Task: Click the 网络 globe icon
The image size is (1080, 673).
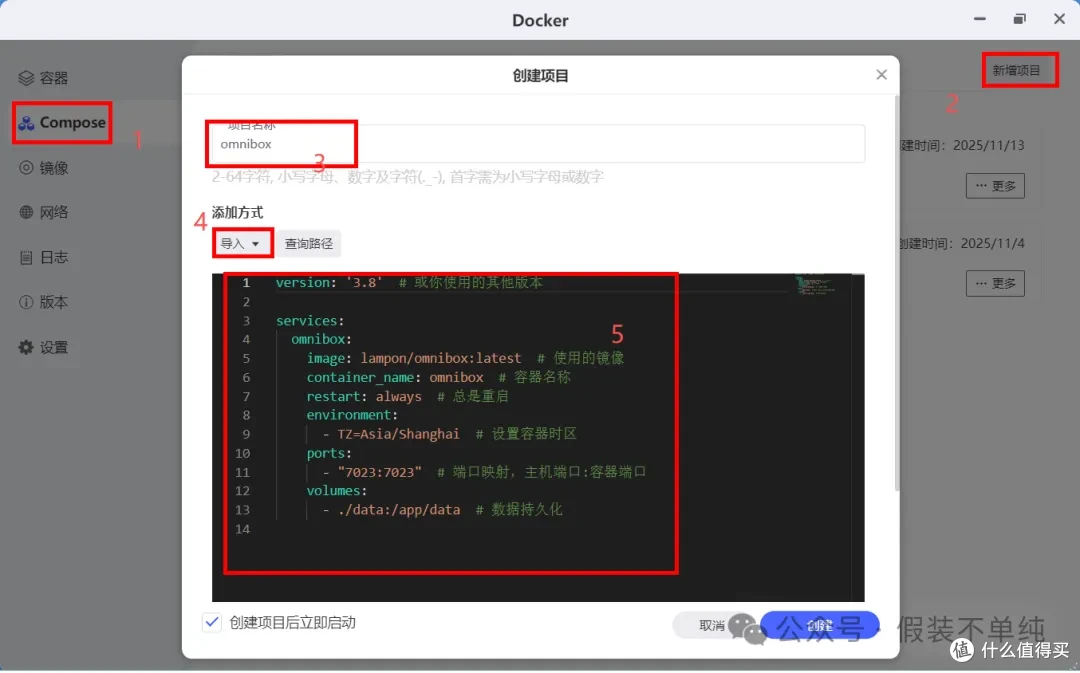Action: point(26,213)
